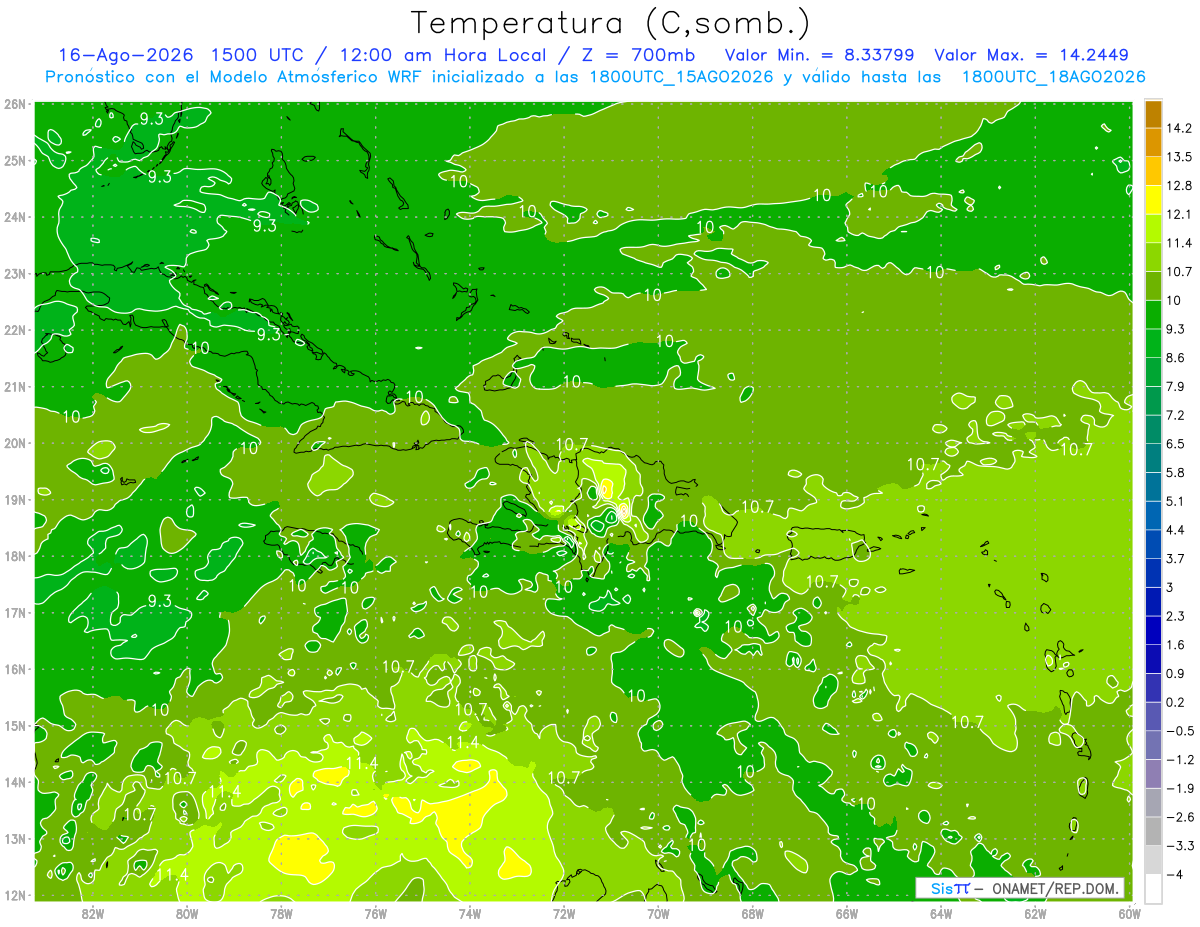Click the green swatch between 9.3 and 10

point(1153,314)
